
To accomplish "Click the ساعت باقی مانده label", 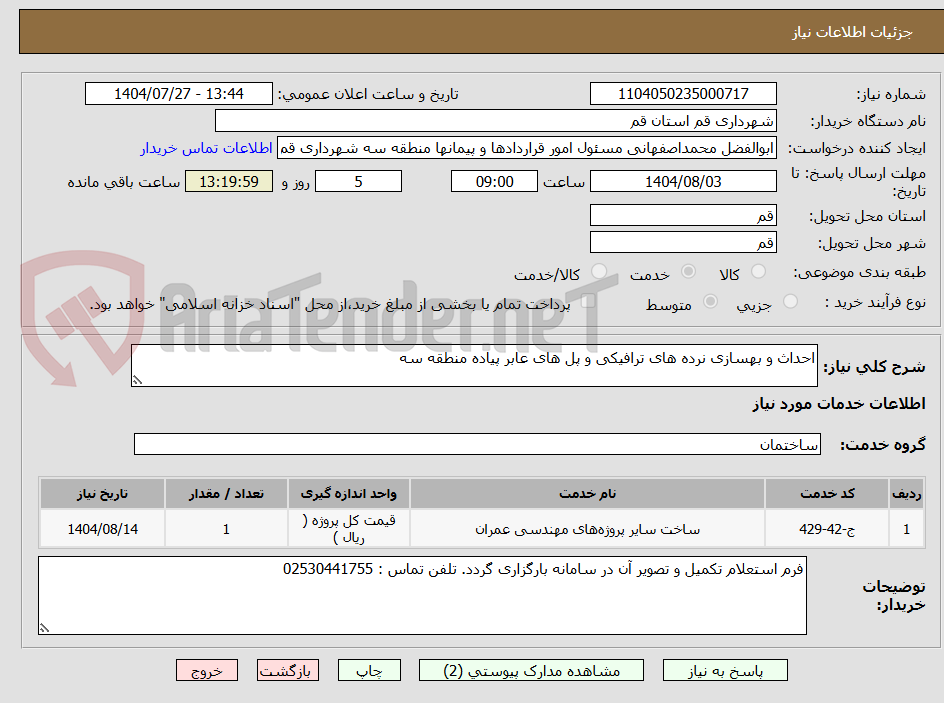I will click(x=123, y=182).
